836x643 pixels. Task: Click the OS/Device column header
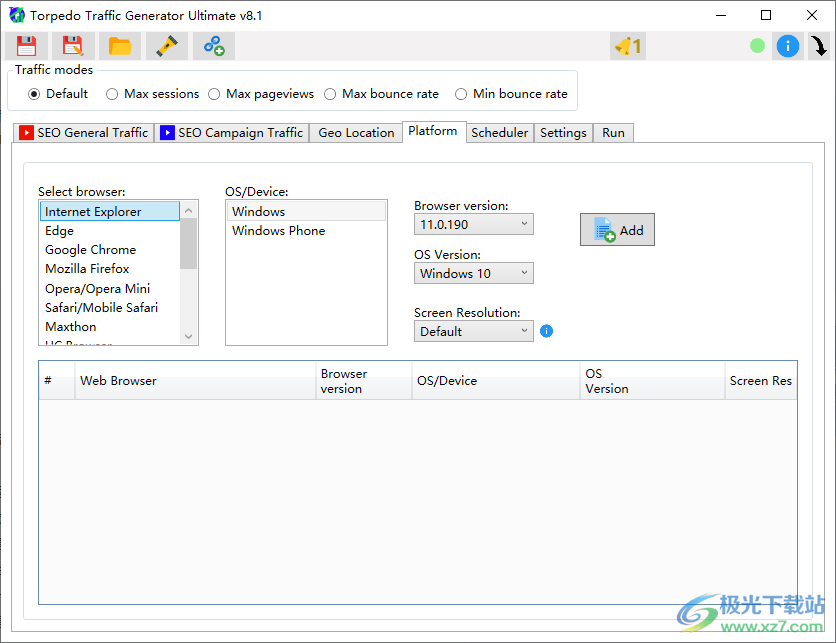tap(496, 381)
